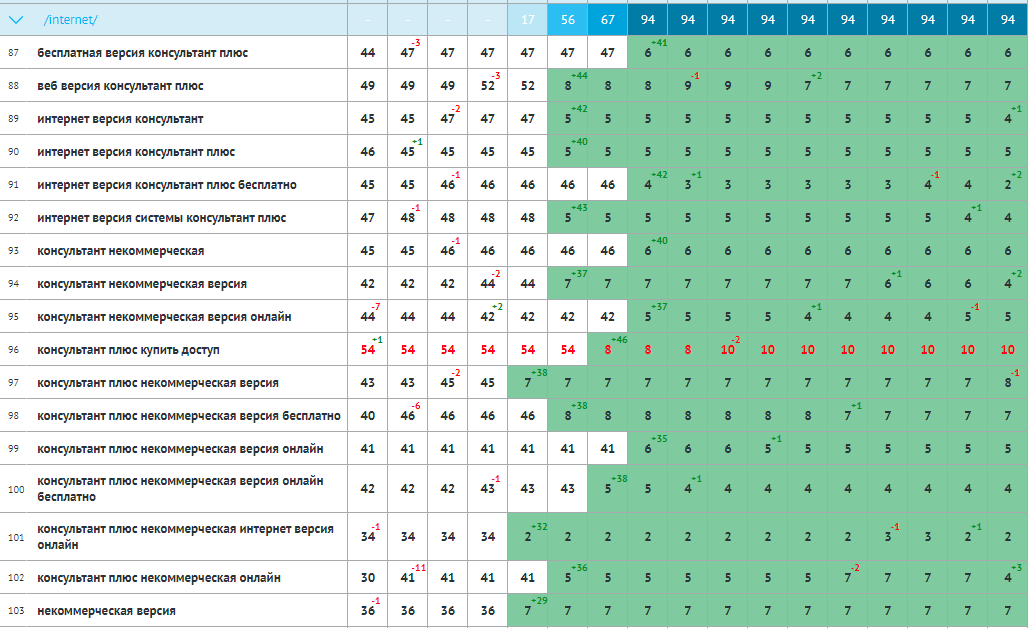Click cell 3 with -1 in row 101
This screenshot has height=628, width=1028.
click(x=888, y=537)
